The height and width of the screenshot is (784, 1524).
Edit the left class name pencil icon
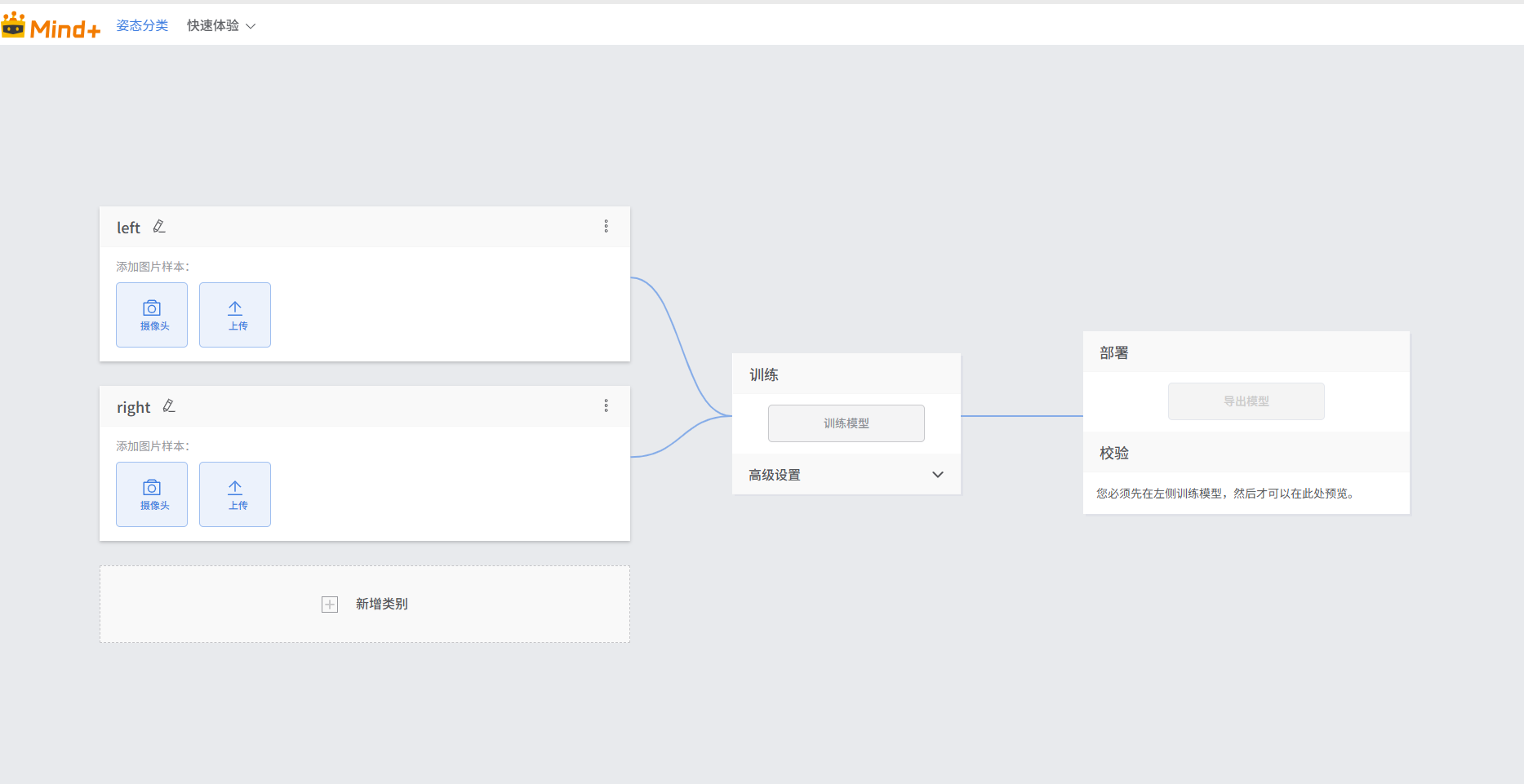159,227
